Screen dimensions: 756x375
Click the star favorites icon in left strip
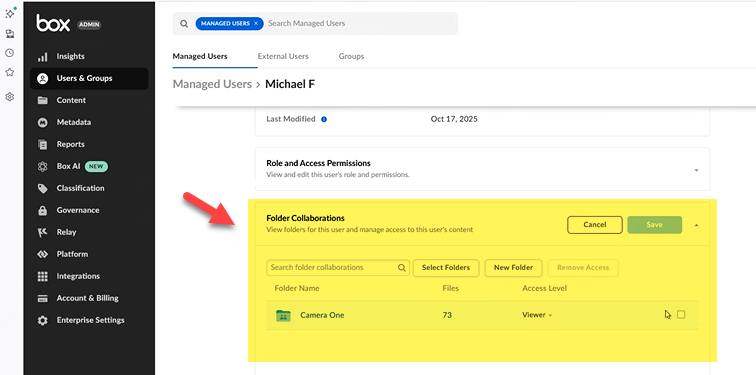click(9, 72)
